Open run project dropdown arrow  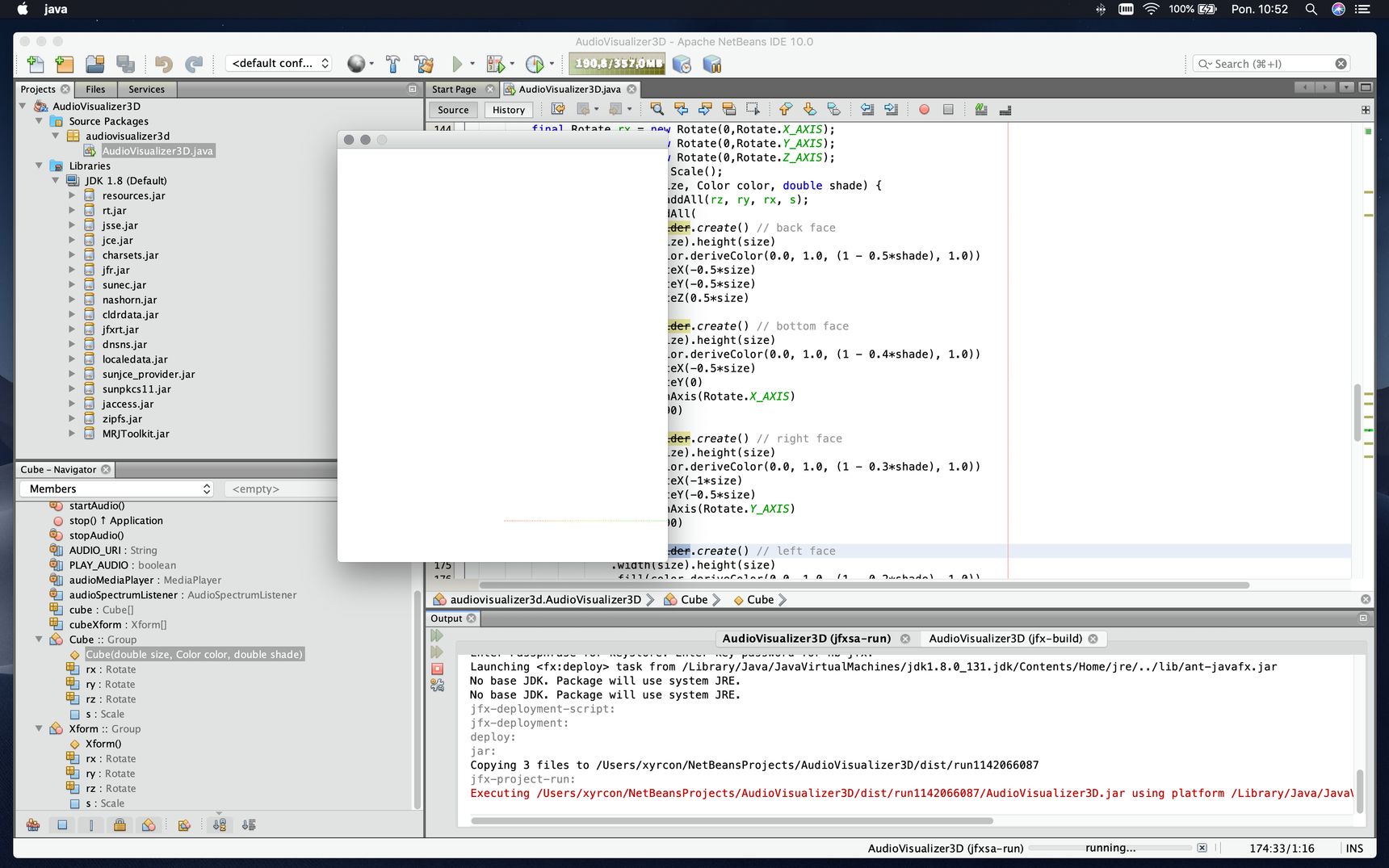[472, 64]
